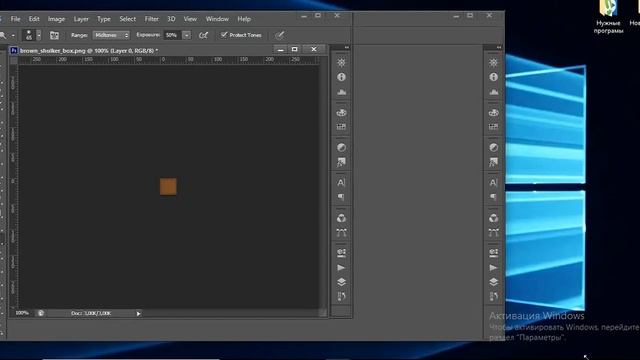Screen dimensions: 640x360
Task: Open Character icon in the rear window's dock
Action: tap(493, 182)
